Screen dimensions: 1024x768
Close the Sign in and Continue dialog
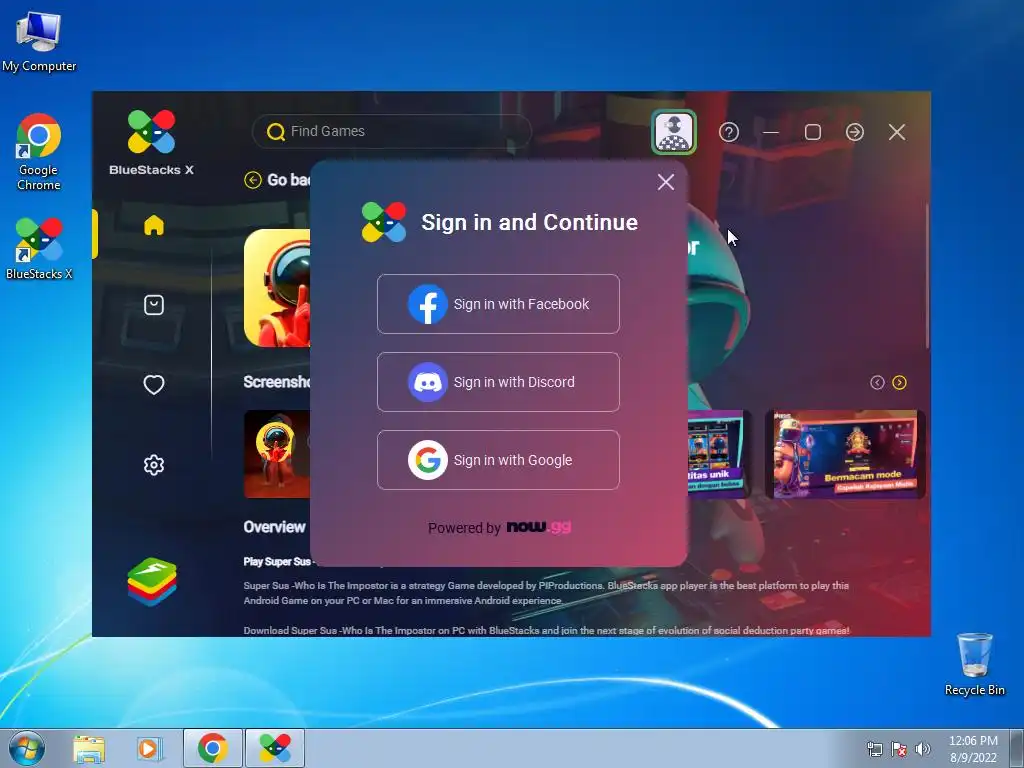(665, 182)
